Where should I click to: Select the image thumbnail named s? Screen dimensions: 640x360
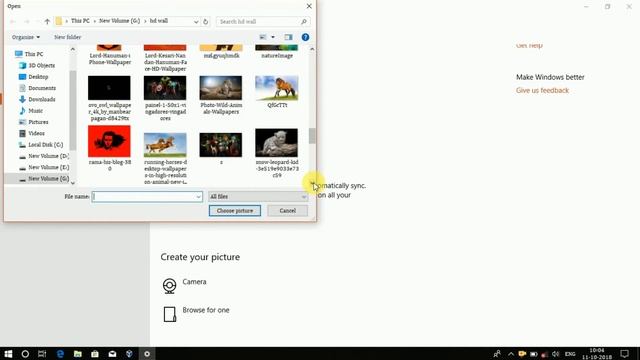click(x=221, y=145)
